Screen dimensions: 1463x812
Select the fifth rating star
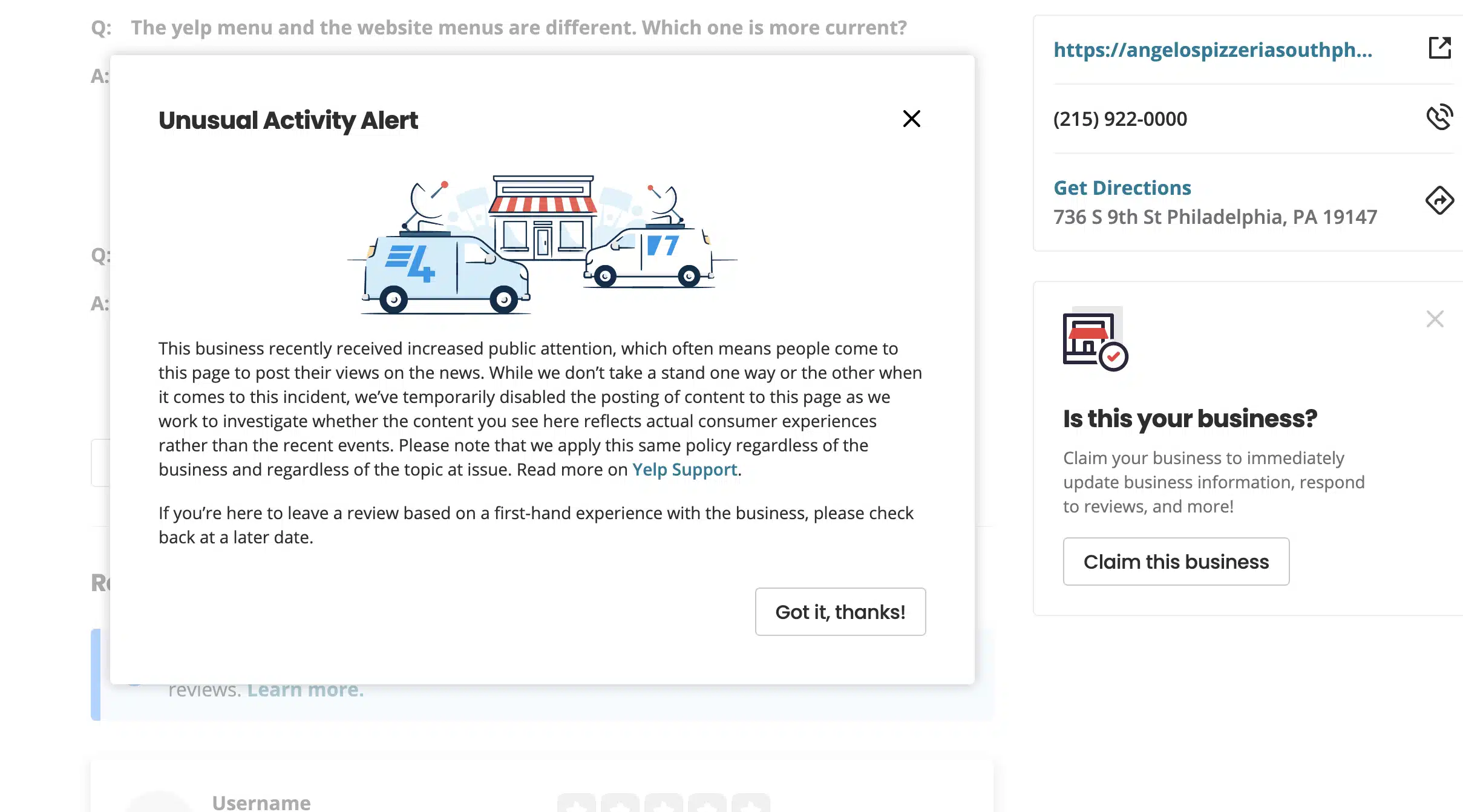click(750, 803)
